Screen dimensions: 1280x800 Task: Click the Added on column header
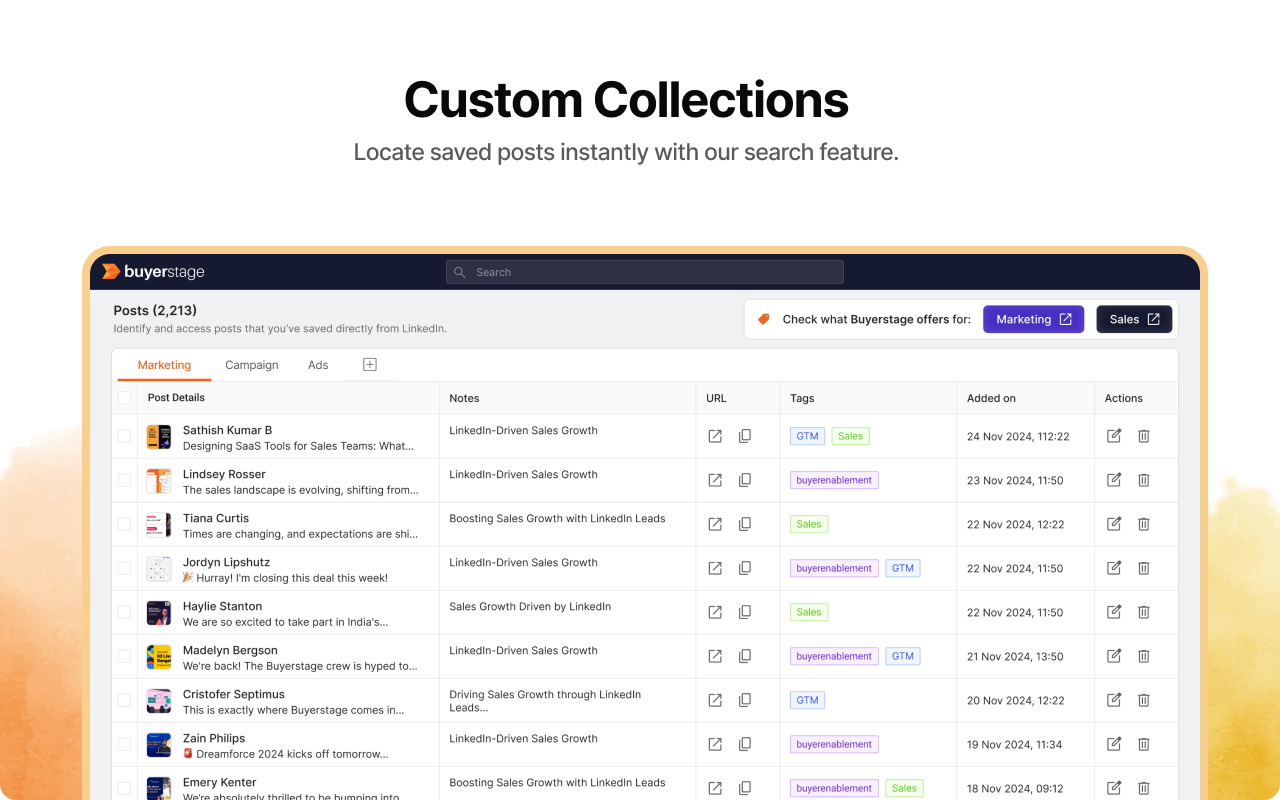pyautogui.click(x=991, y=398)
